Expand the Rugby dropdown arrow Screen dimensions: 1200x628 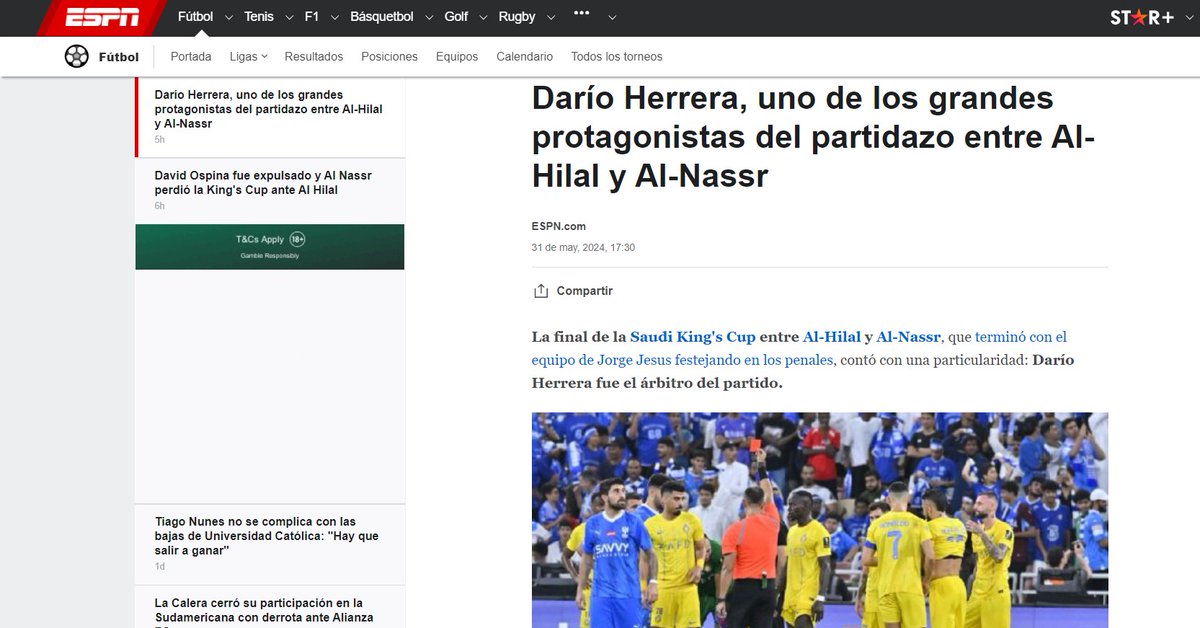(x=549, y=17)
